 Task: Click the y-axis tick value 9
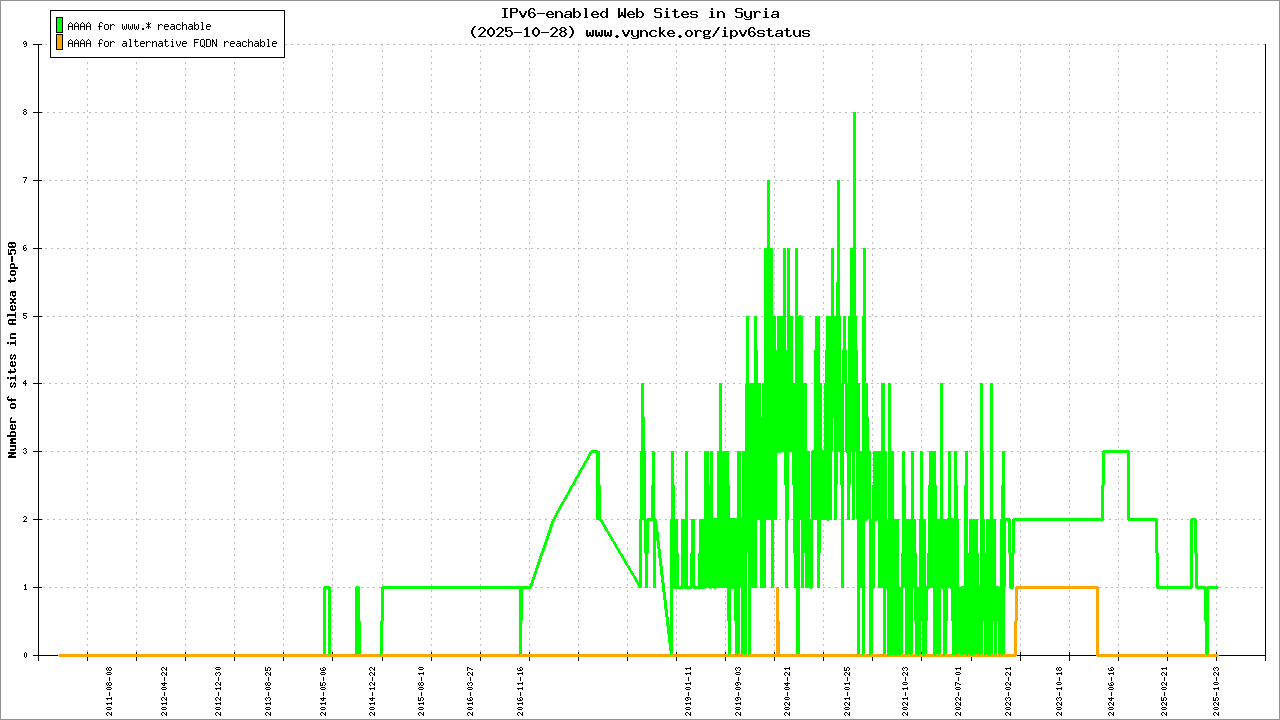click(37, 45)
